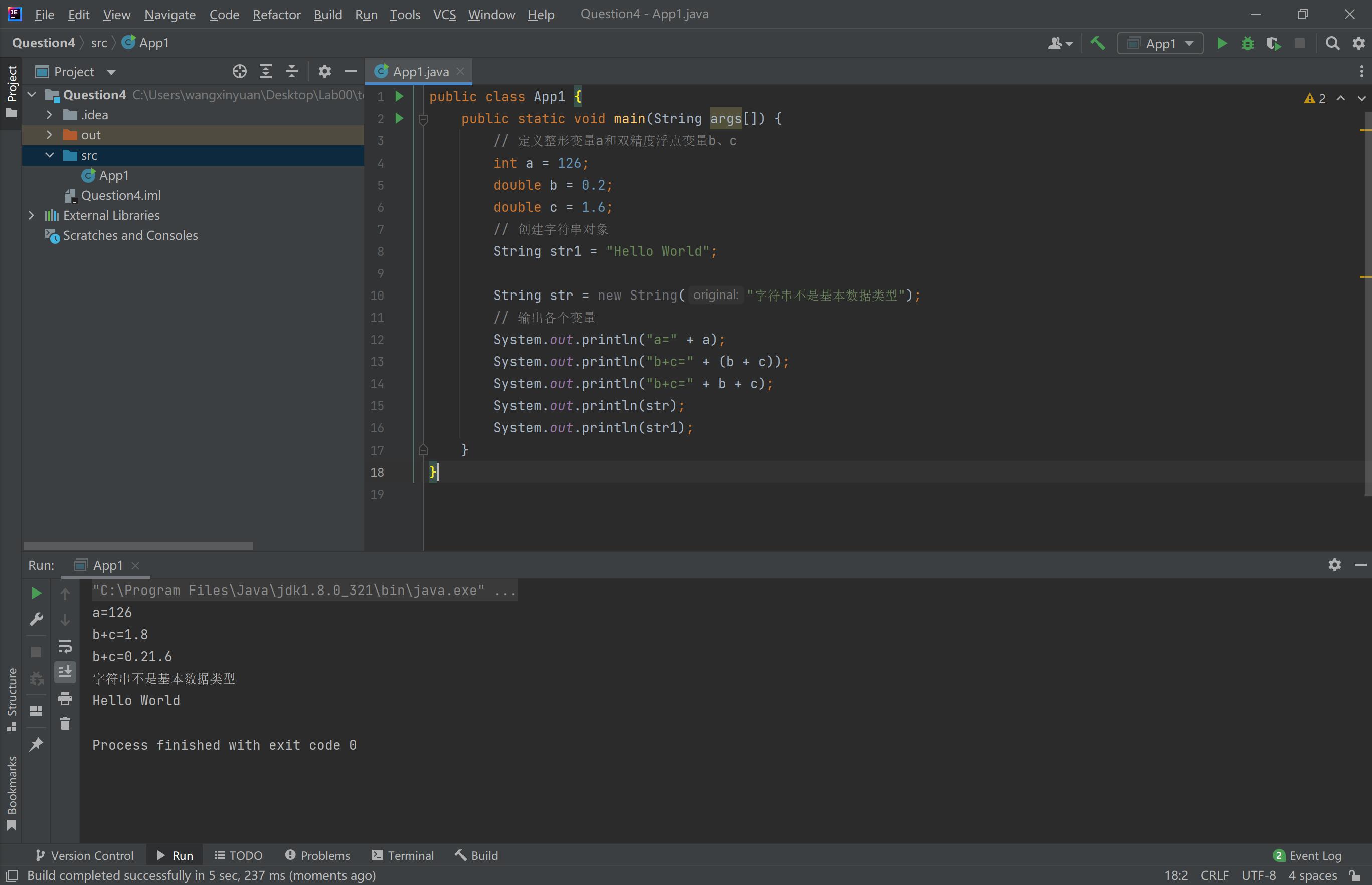Open the Refactor menu

pos(276,15)
